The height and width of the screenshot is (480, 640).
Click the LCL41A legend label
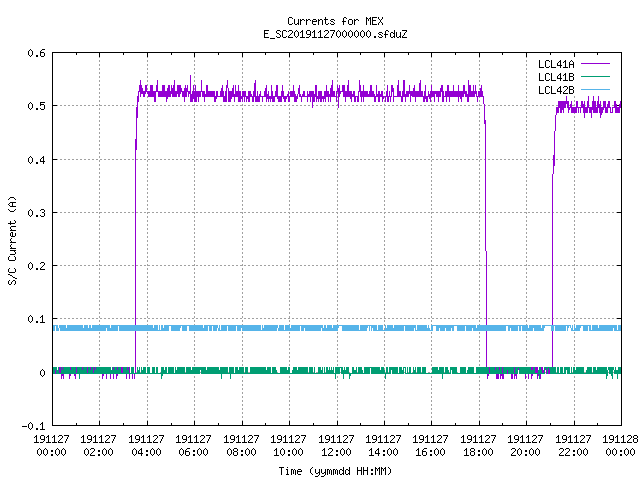pos(556,64)
